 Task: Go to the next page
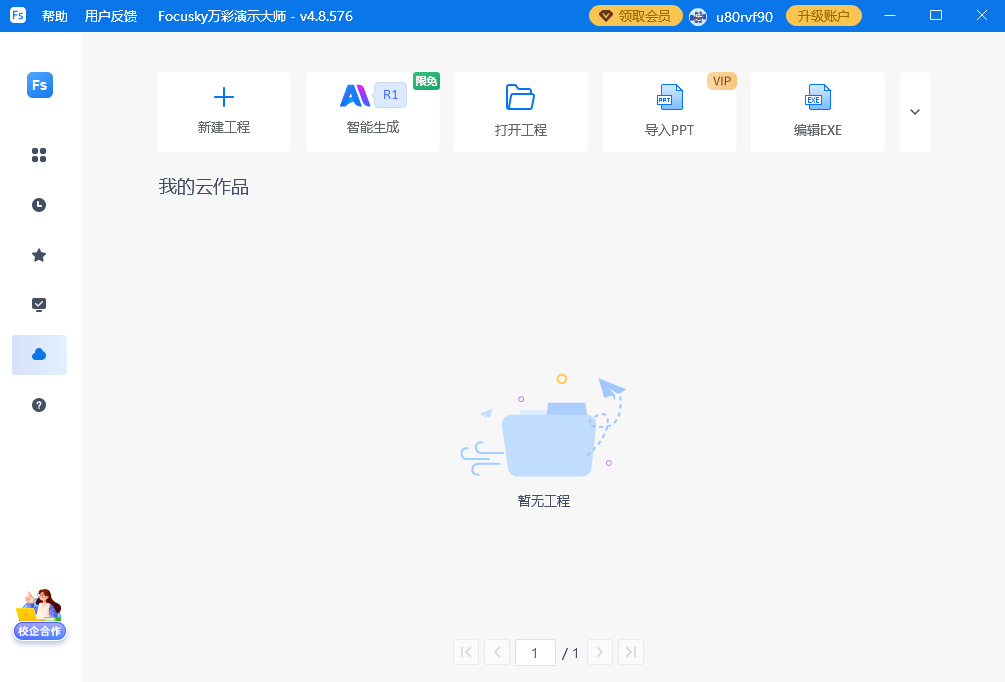[600, 653]
